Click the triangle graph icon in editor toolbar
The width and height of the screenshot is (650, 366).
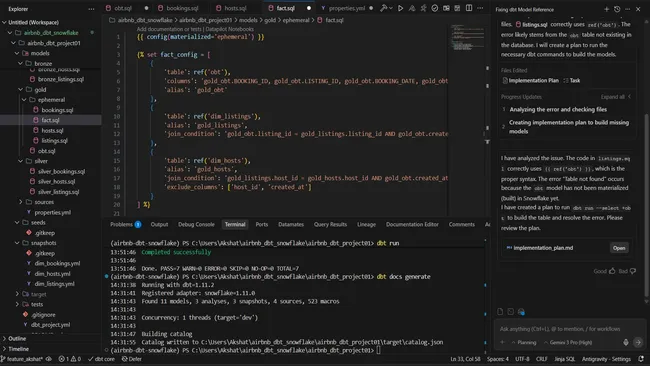tap(412, 8)
